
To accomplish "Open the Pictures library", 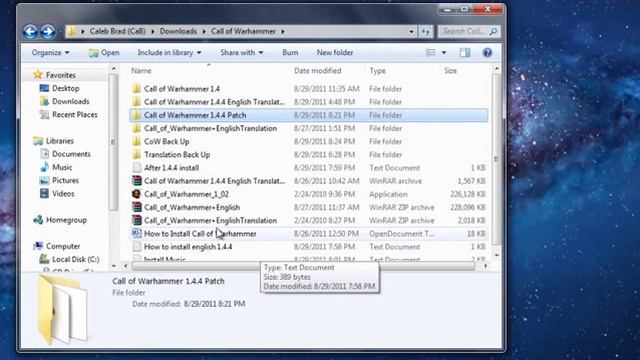I will [65, 180].
